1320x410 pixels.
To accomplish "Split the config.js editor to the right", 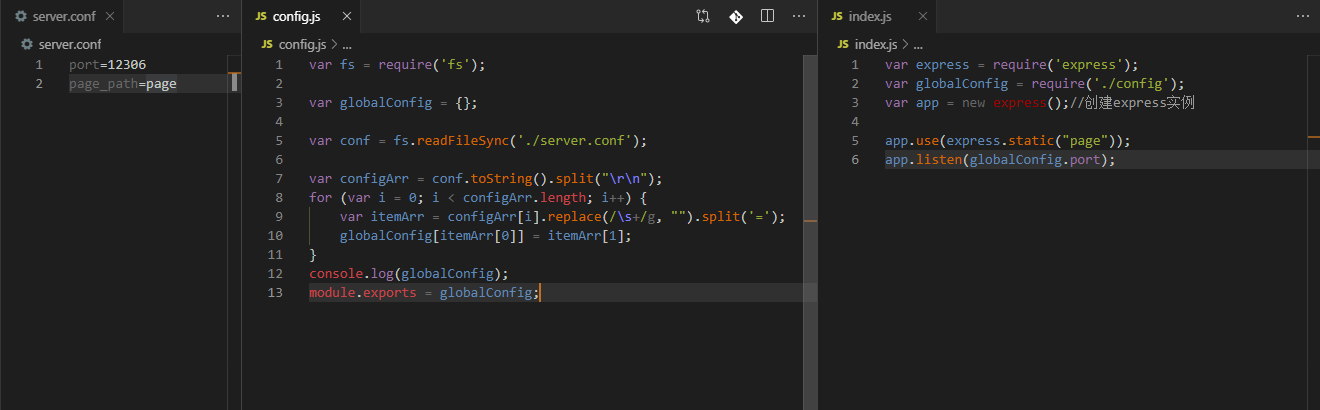I will coord(767,16).
